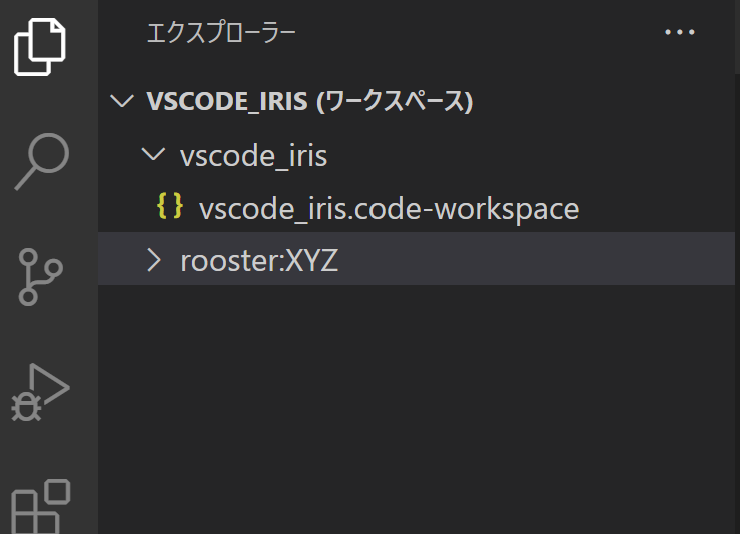Open the Extensions view icon

42,507
